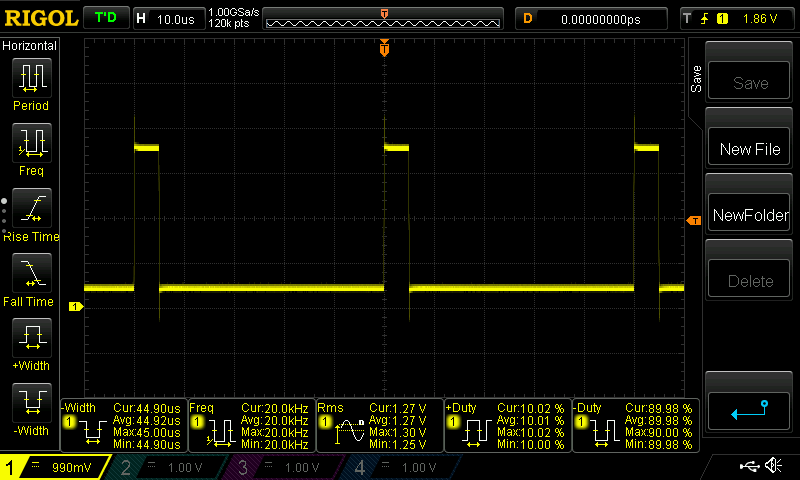Click Freq Cur:20.0kHz value
The width and height of the screenshot is (800, 480).
point(274,409)
